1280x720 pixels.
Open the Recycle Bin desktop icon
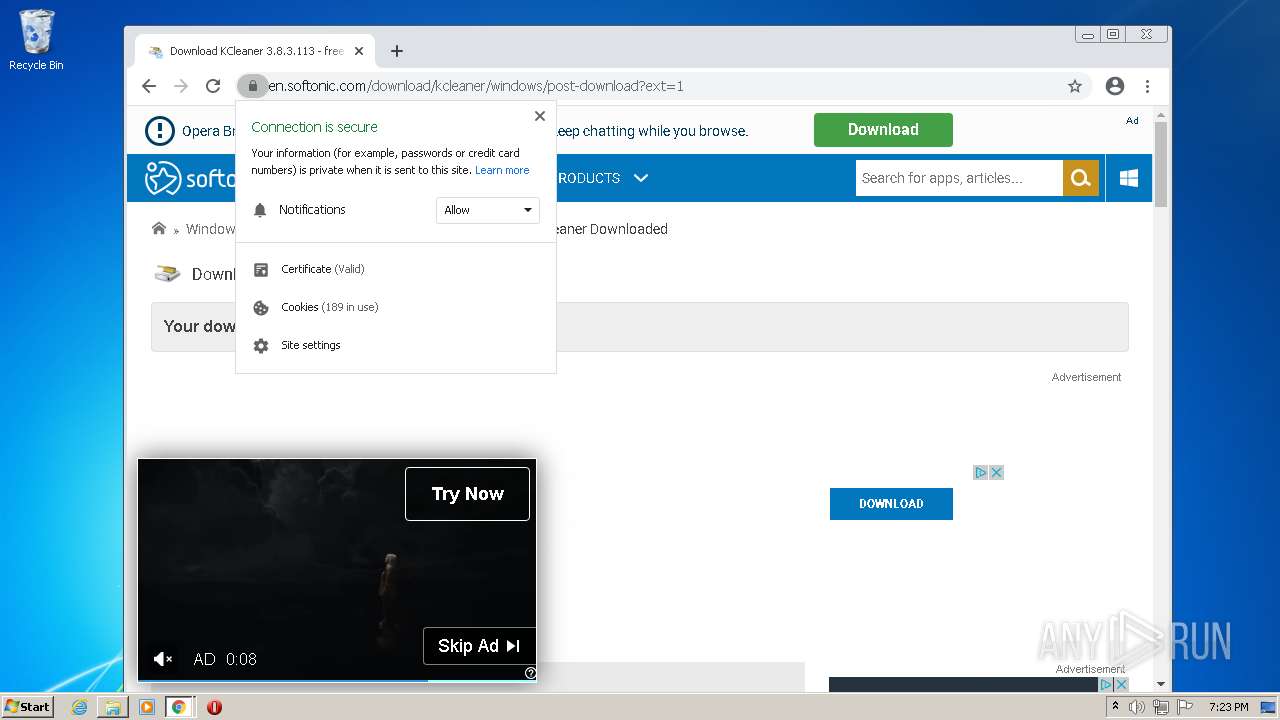point(36,41)
